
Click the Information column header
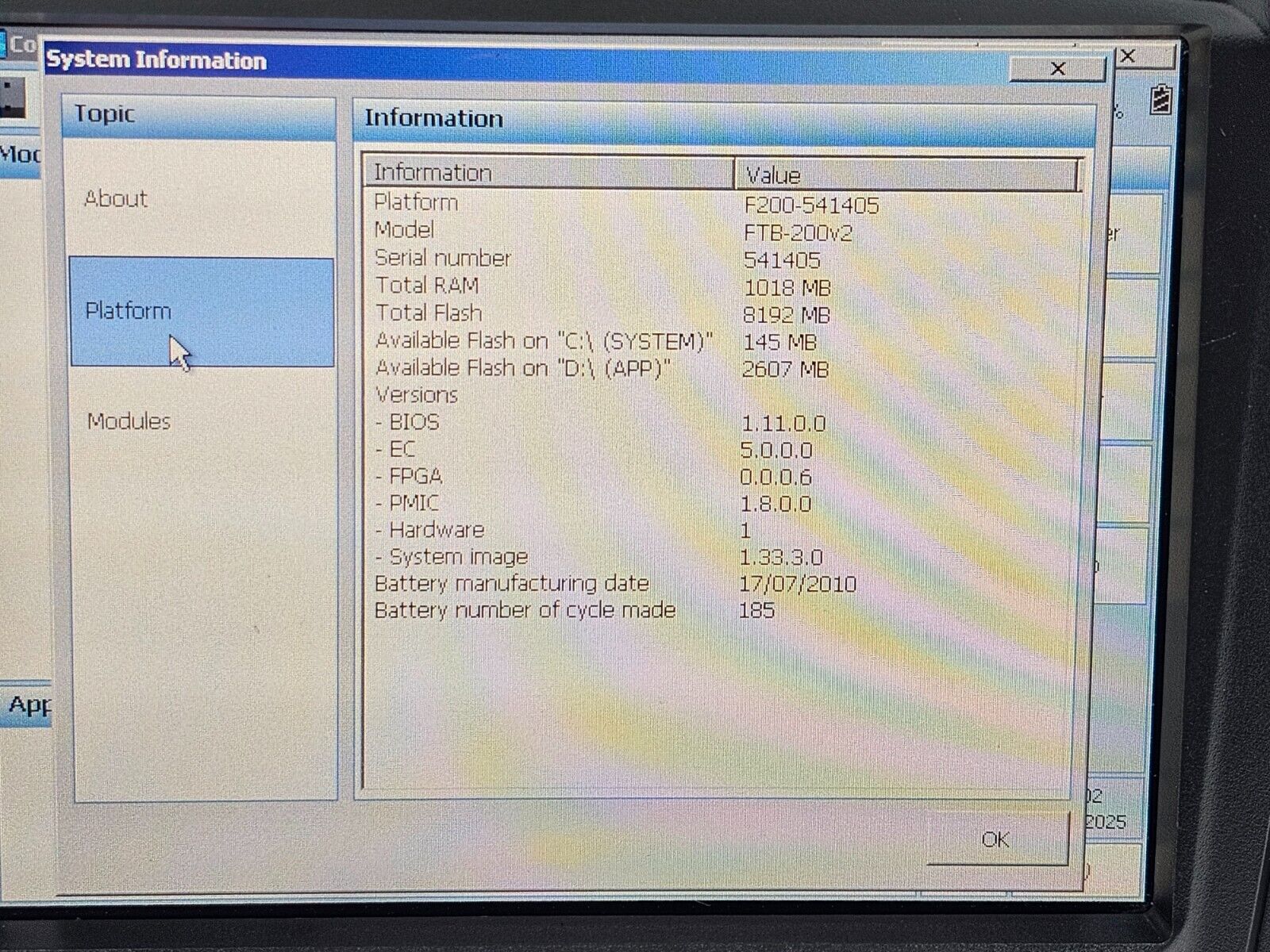434,173
